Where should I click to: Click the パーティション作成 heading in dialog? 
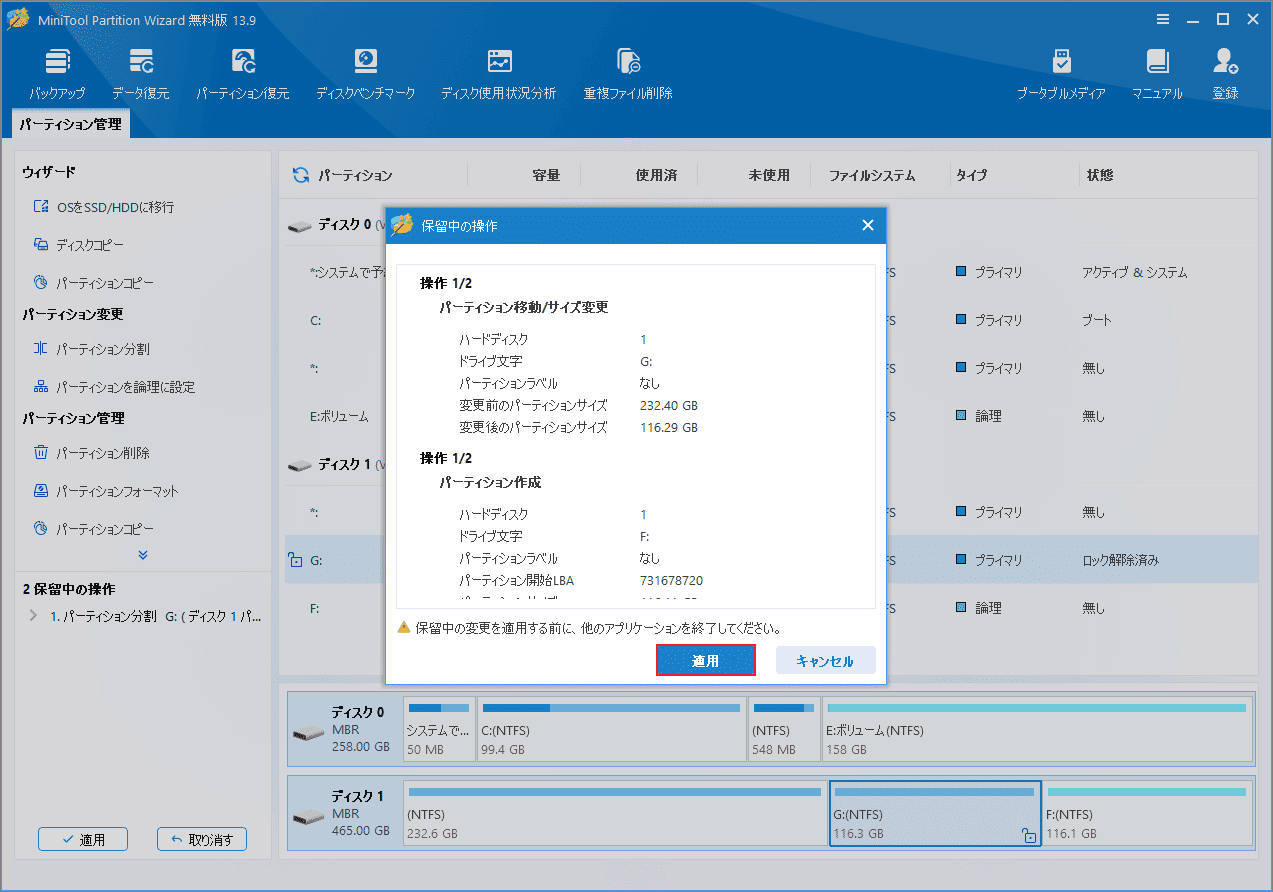pyautogui.click(x=490, y=482)
